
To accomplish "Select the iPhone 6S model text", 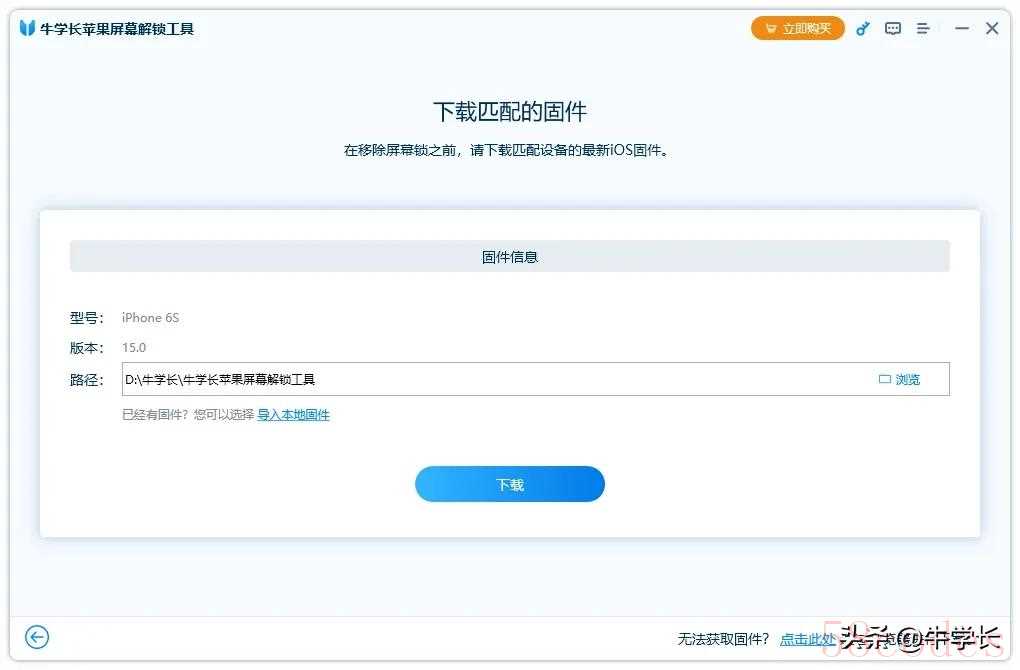I will point(150,317).
